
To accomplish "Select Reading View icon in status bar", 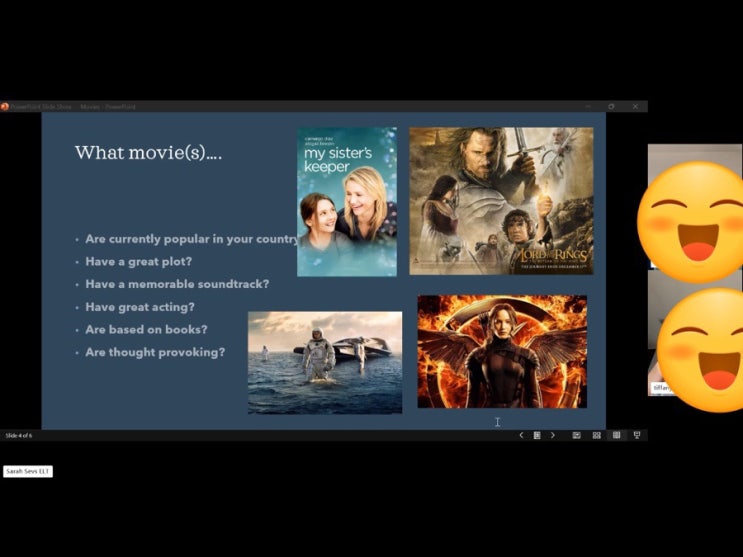I will pyautogui.click(x=616, y=435).
